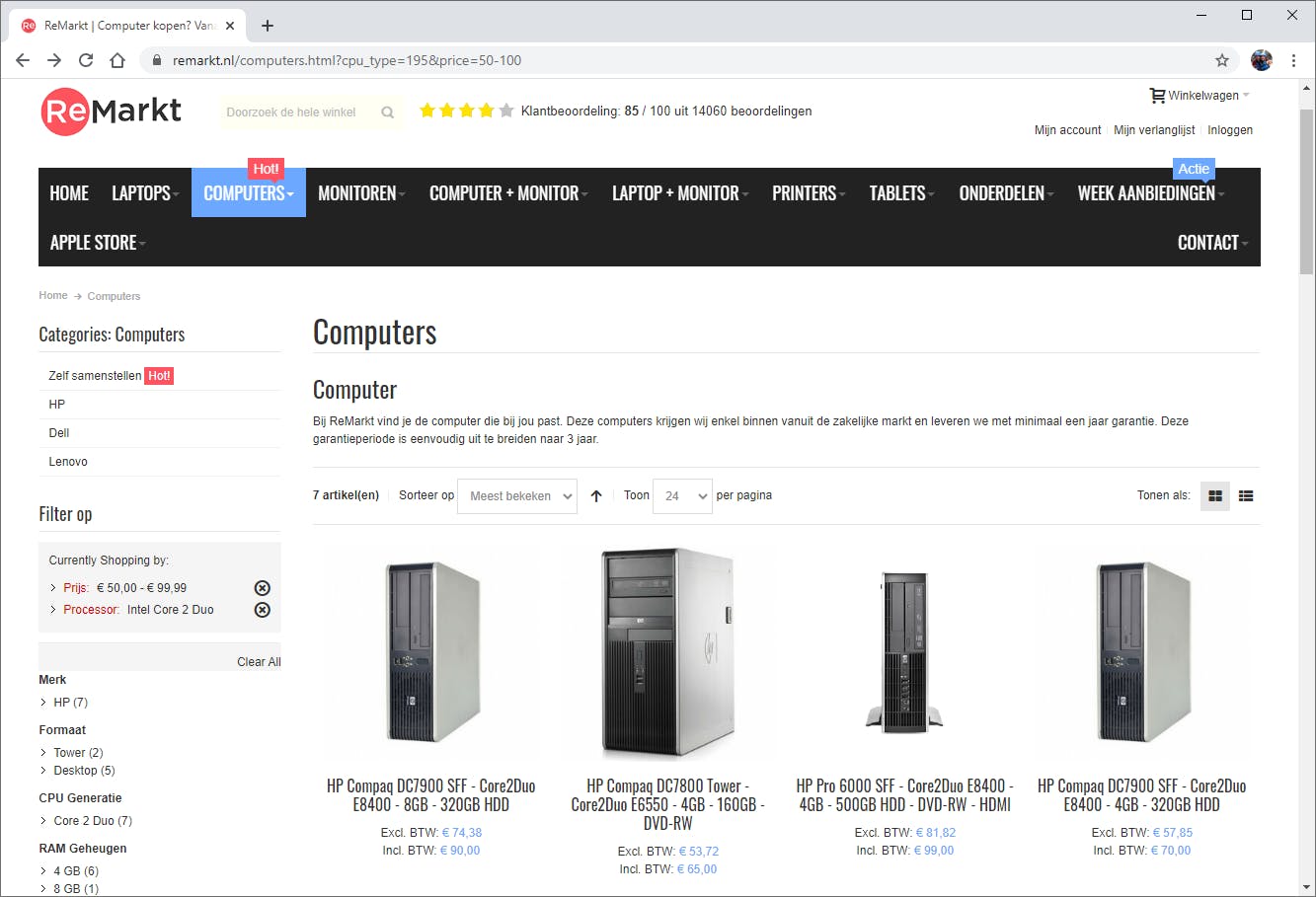The height and width of the screenshot is (897, 1316).
Task: Go back in browser history
Action: pos(23,60)
